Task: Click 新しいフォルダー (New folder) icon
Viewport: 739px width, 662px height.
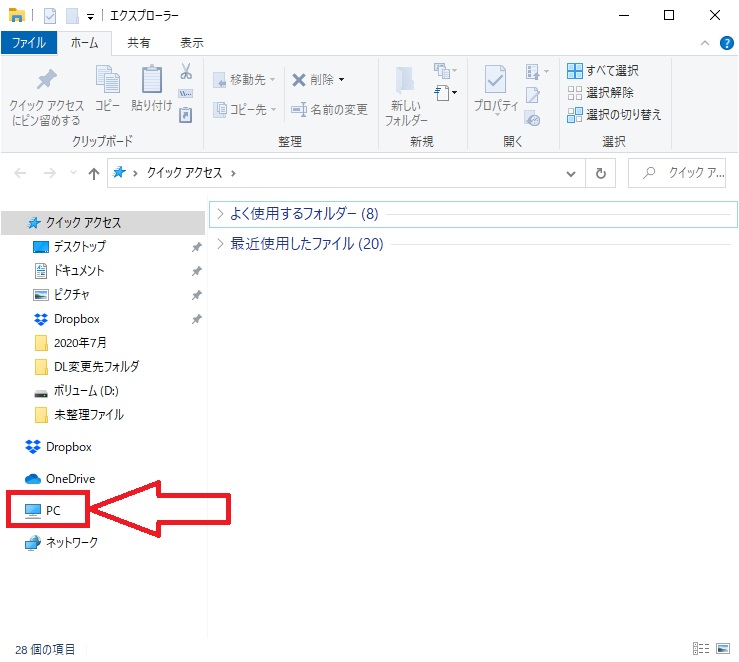Action: tap(405, 79)
